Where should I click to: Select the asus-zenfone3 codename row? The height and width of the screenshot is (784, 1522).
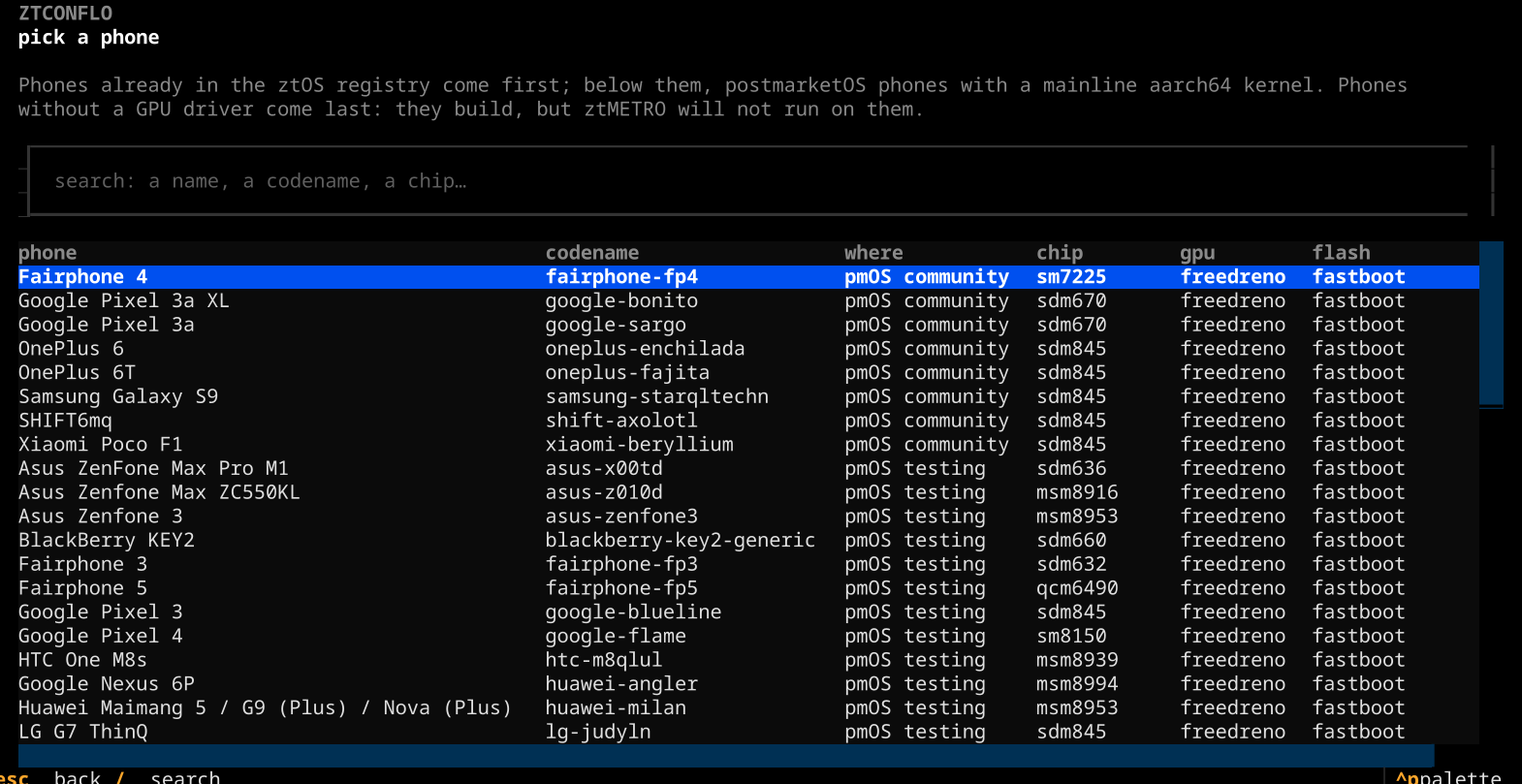point(748,517)
